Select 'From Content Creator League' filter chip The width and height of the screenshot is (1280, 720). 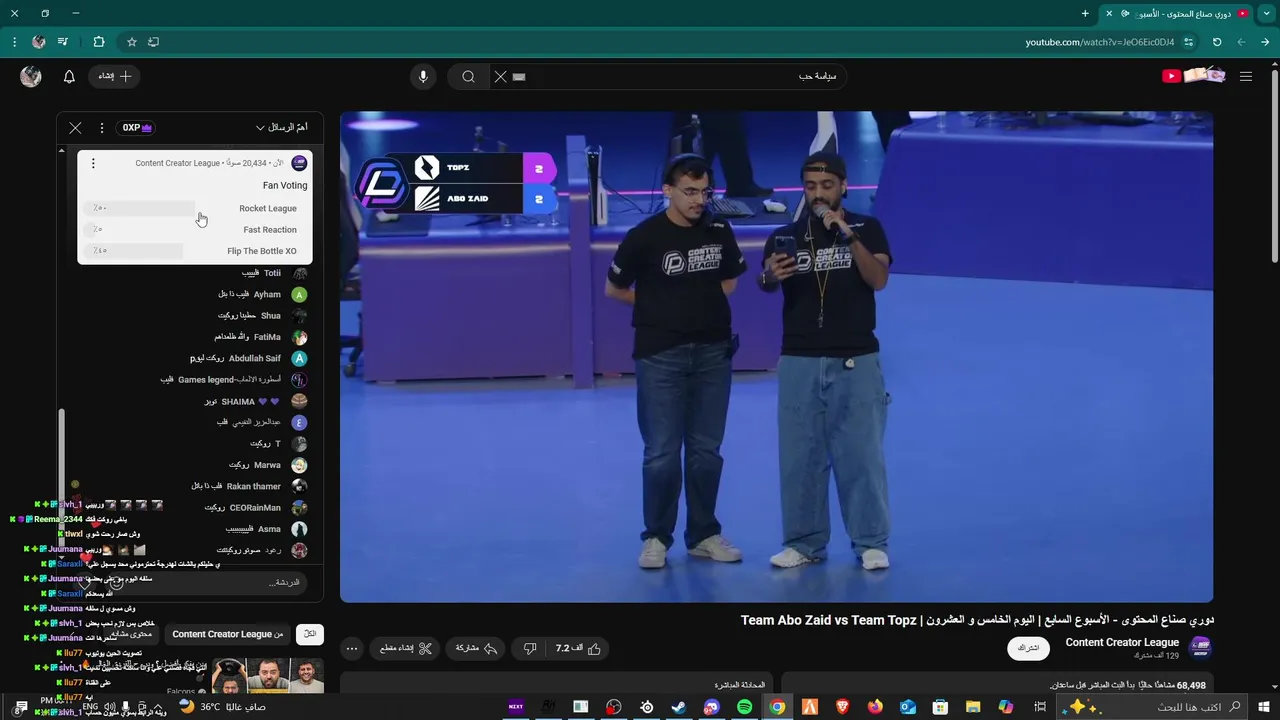pyautogui.click(x=227, y=634)
